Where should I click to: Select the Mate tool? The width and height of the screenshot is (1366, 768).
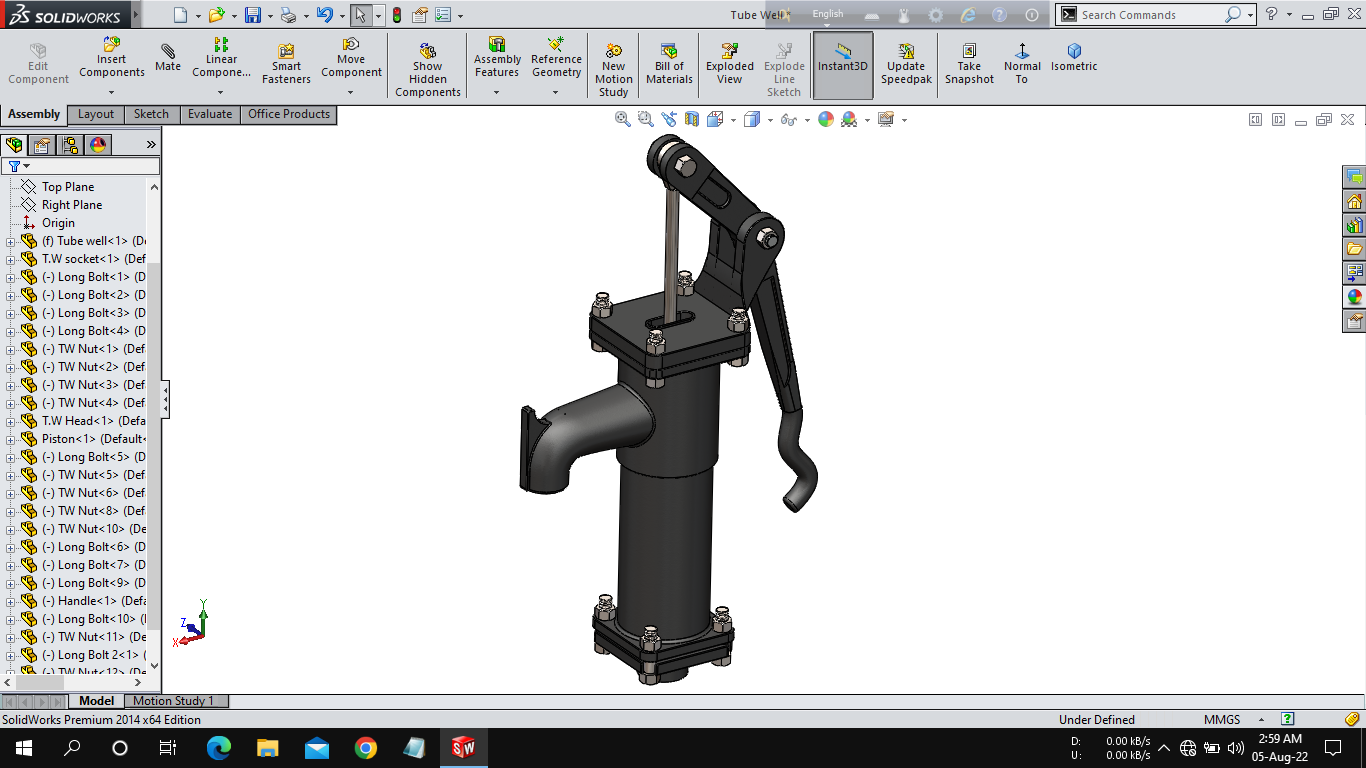[168, 59]
